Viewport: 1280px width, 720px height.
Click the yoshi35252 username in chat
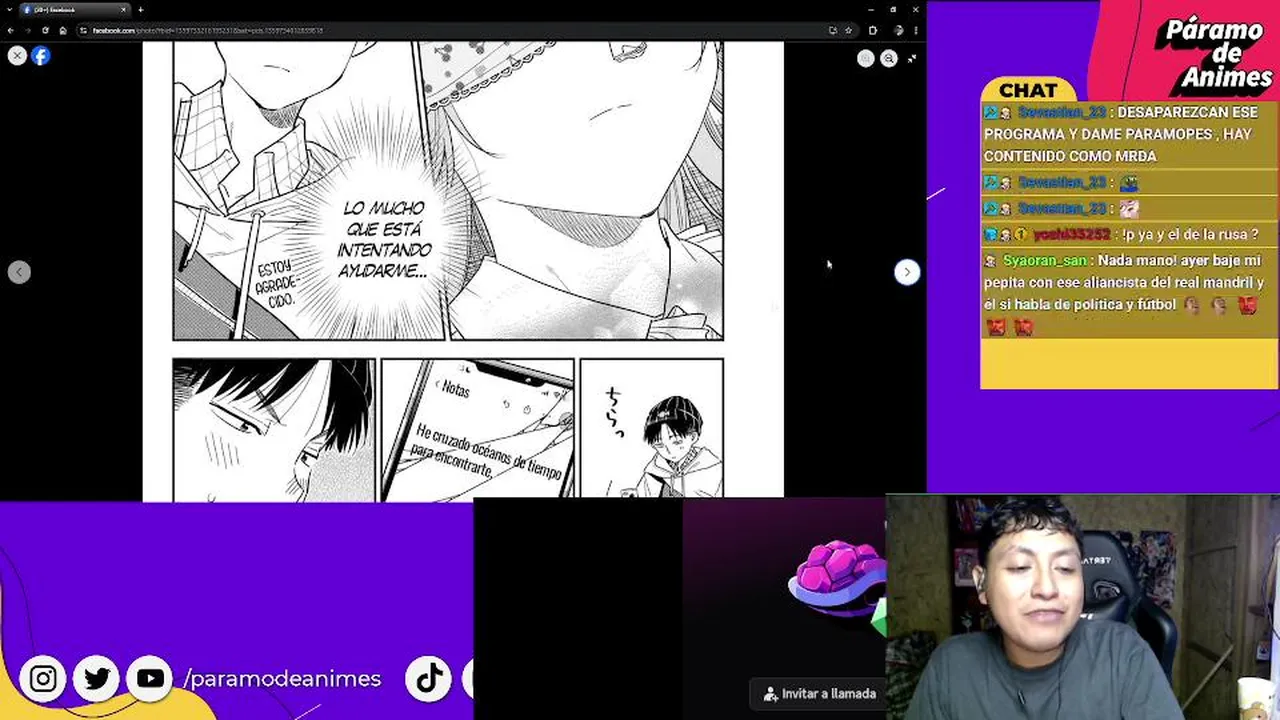(x=1072, y=234)
